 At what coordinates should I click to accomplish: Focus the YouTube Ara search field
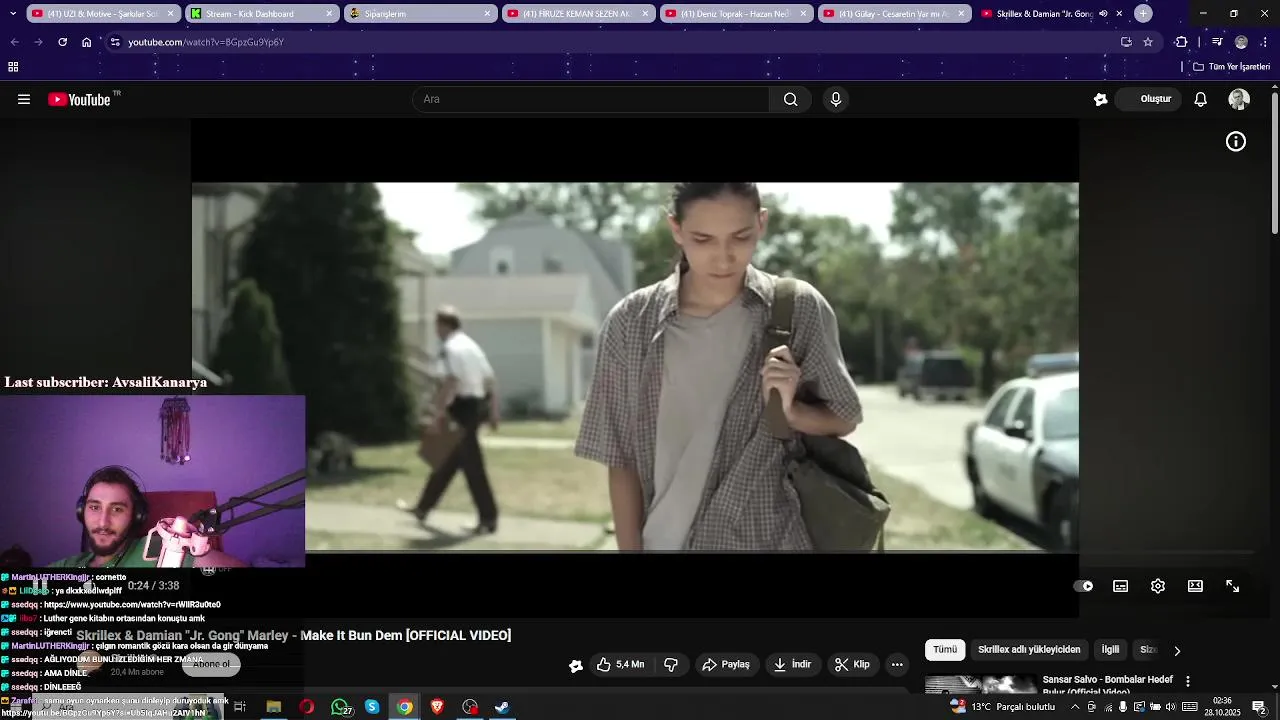[590, 99]
